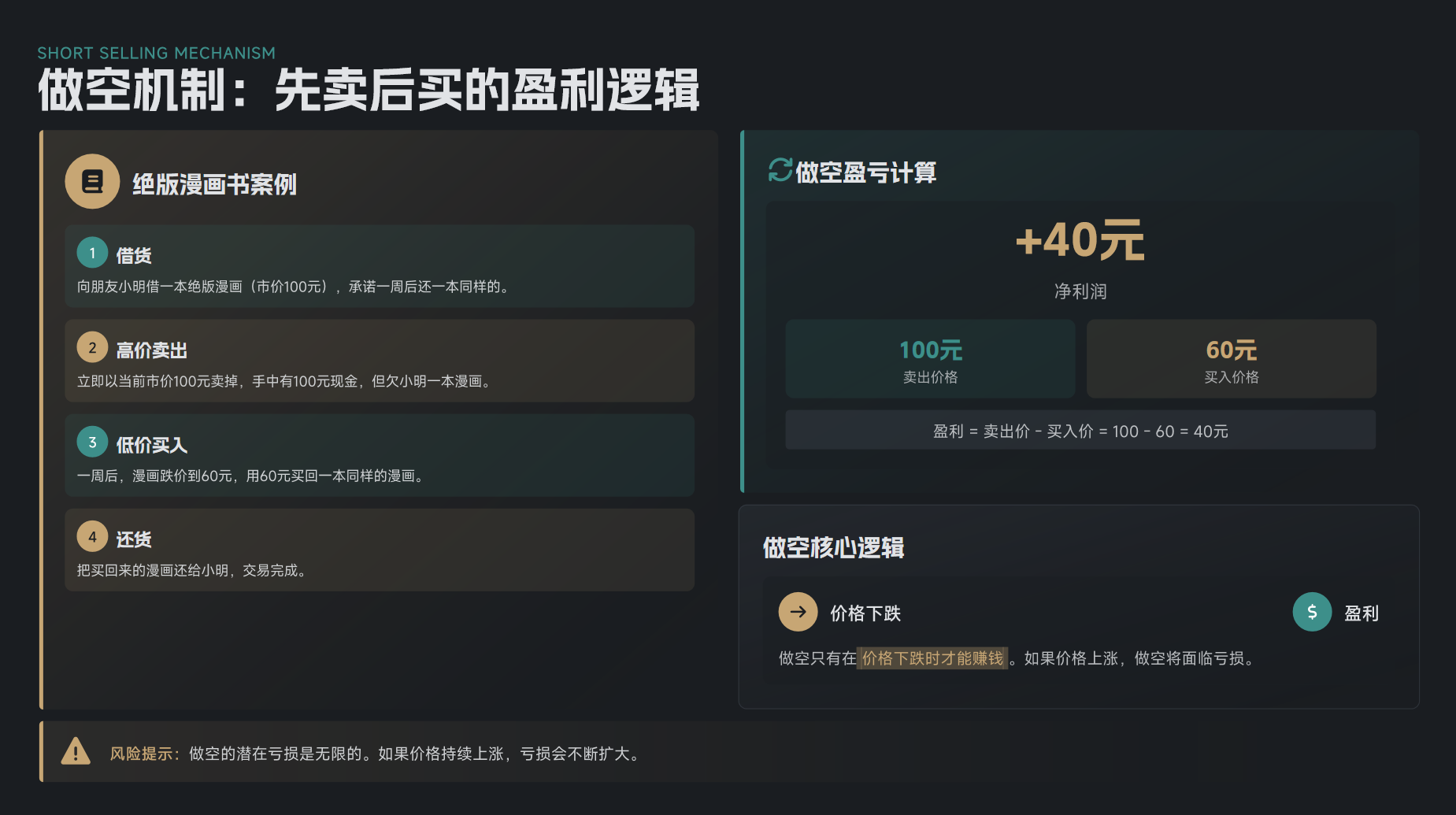Click the 60元 买入价格 box
1456x815 pixels.
(1232, 359)
